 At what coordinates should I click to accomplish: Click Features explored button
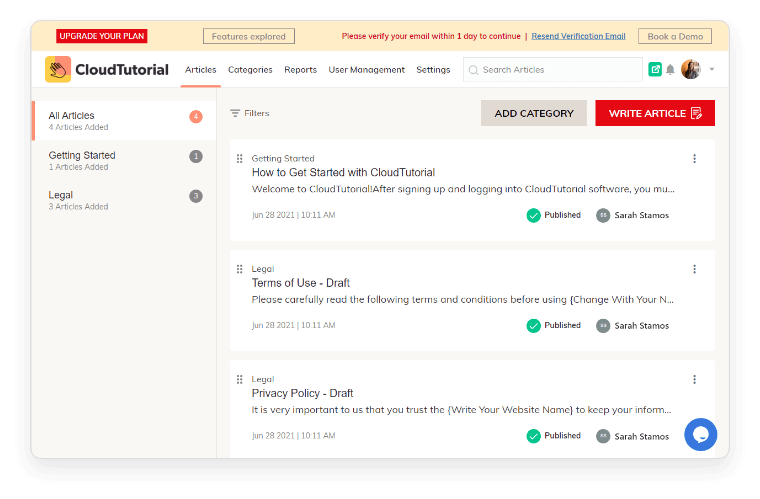[249, 36]
